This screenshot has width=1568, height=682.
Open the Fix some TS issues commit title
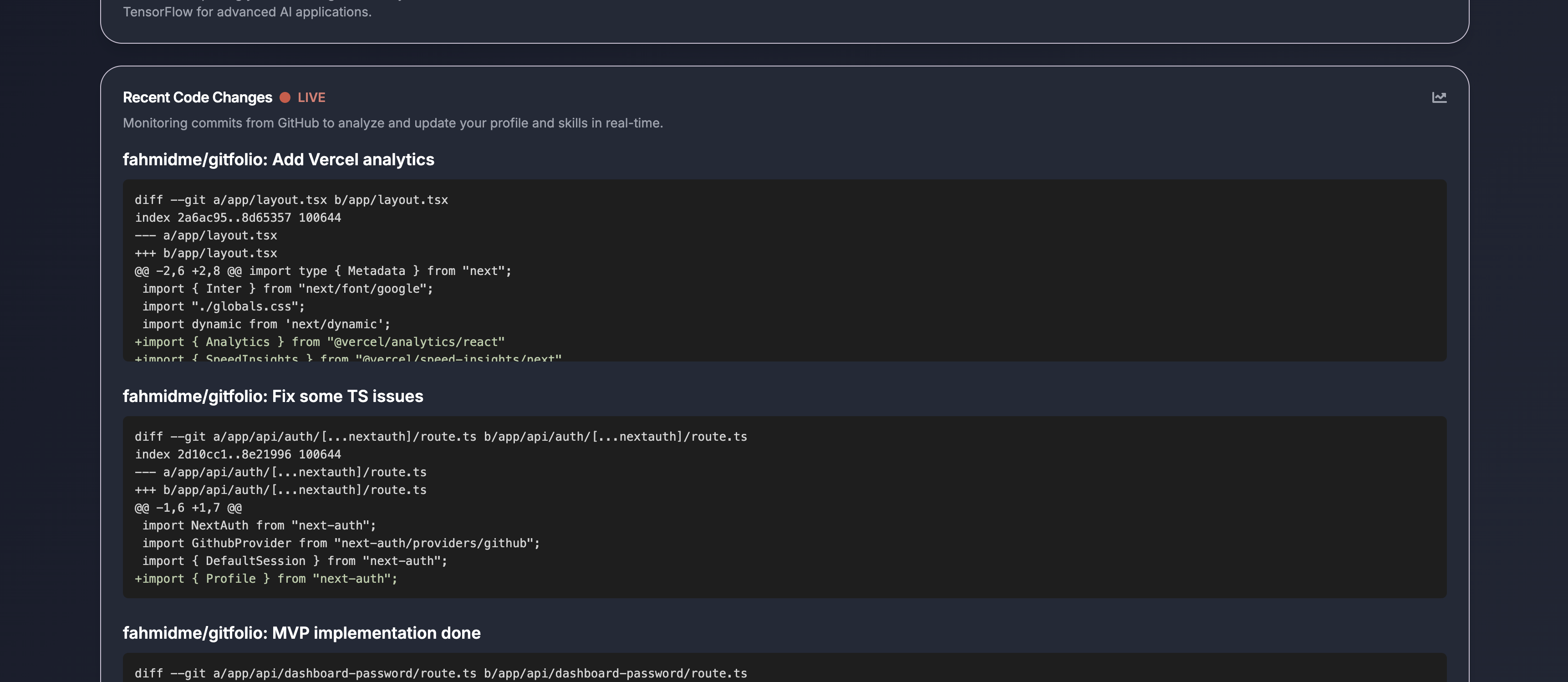pyautogui.click(x=273, y=397)
